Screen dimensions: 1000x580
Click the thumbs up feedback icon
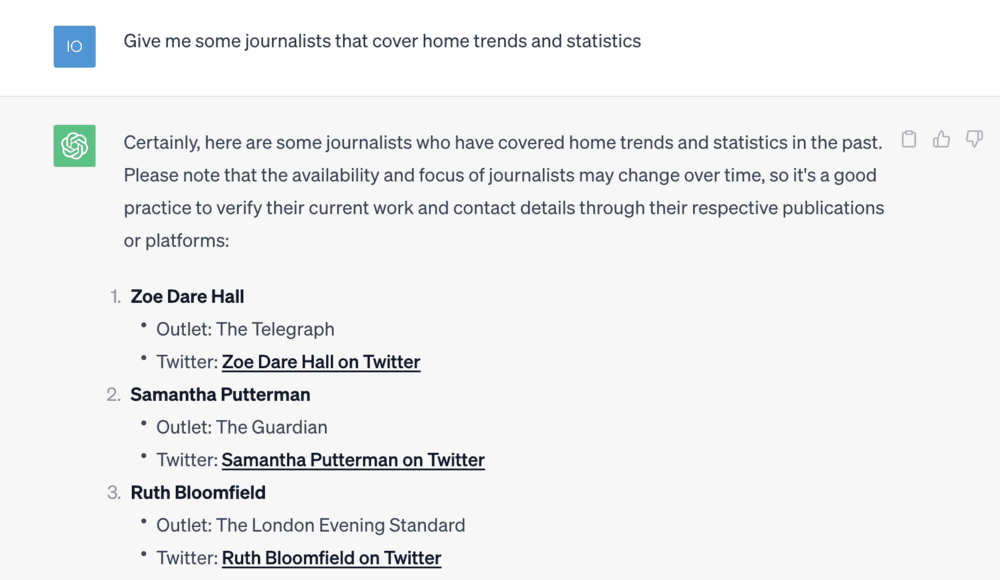coord(941,140)
